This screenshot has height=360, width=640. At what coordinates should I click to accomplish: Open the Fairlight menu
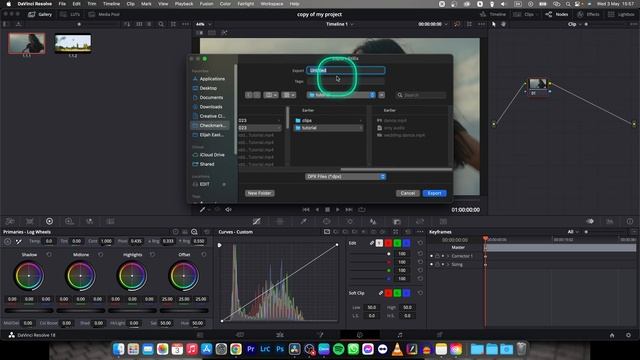tap(246, 4)
